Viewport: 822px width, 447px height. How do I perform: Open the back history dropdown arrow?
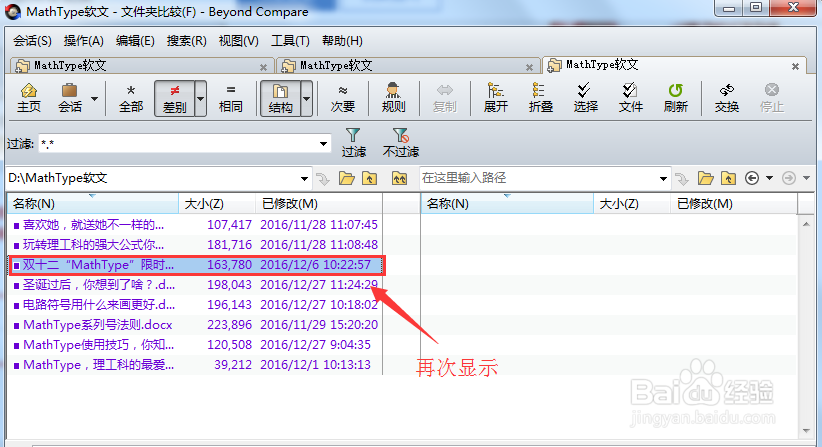tap(769, 178)
